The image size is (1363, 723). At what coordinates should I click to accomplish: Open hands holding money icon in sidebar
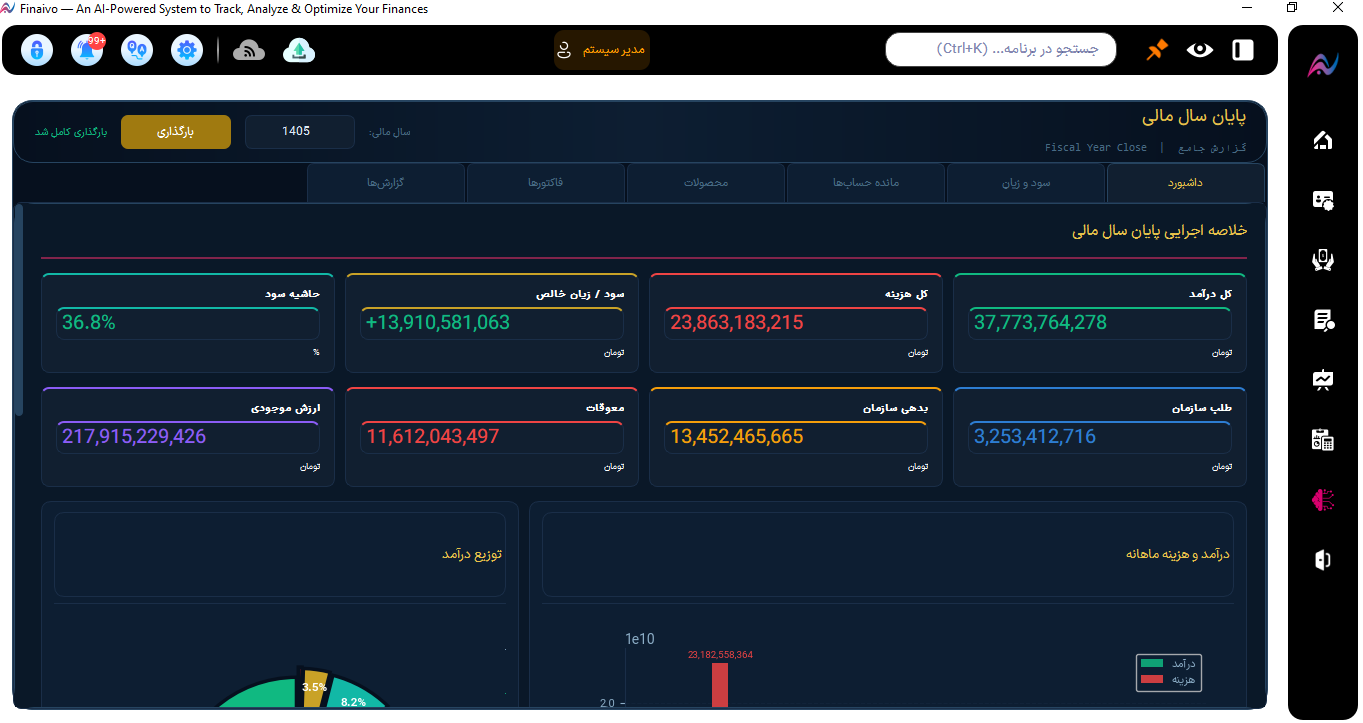[1323, 260]
